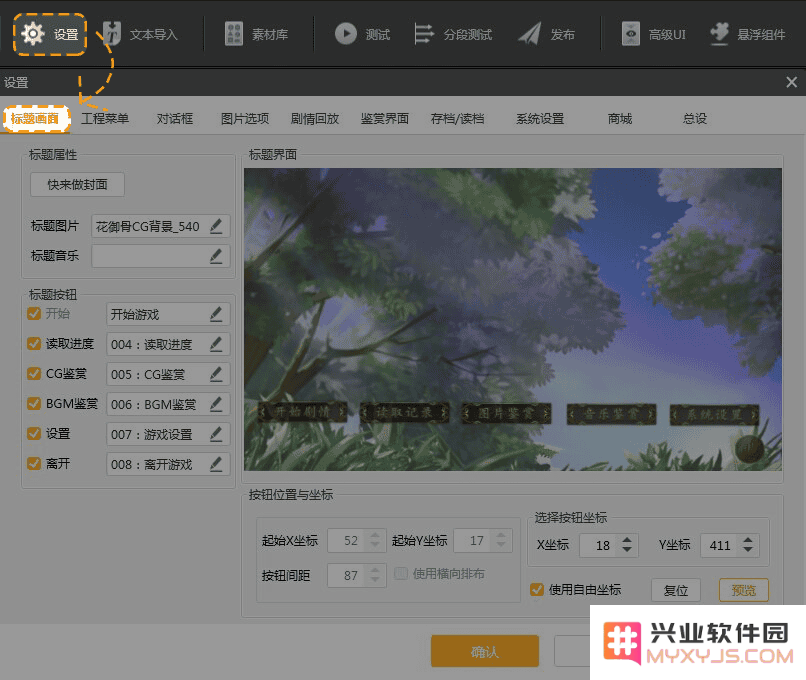Click the 预览 preview button
806x680 pixels.
743,590
